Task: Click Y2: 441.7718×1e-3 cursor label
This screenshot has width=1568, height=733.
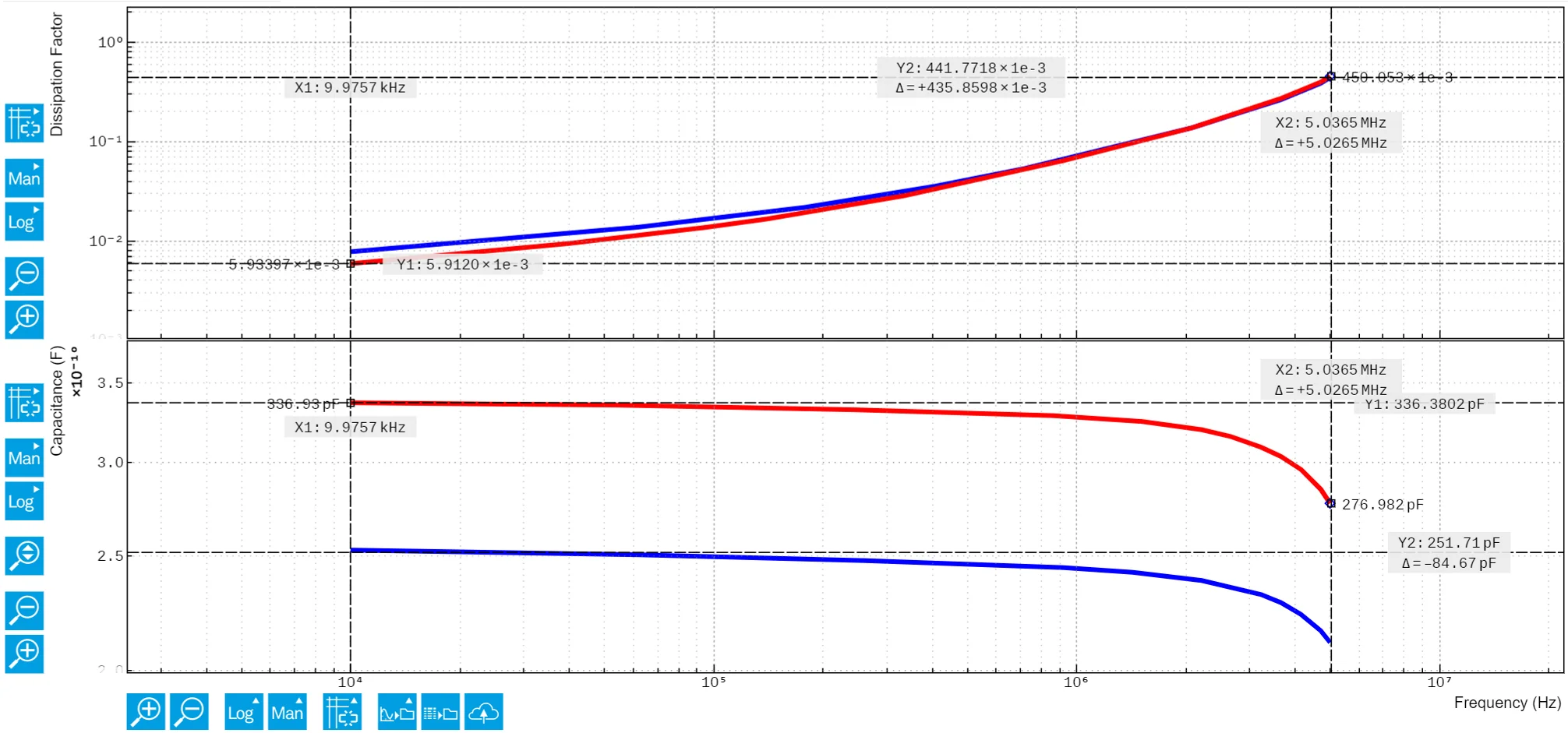Action: click(x=971, y=68)
